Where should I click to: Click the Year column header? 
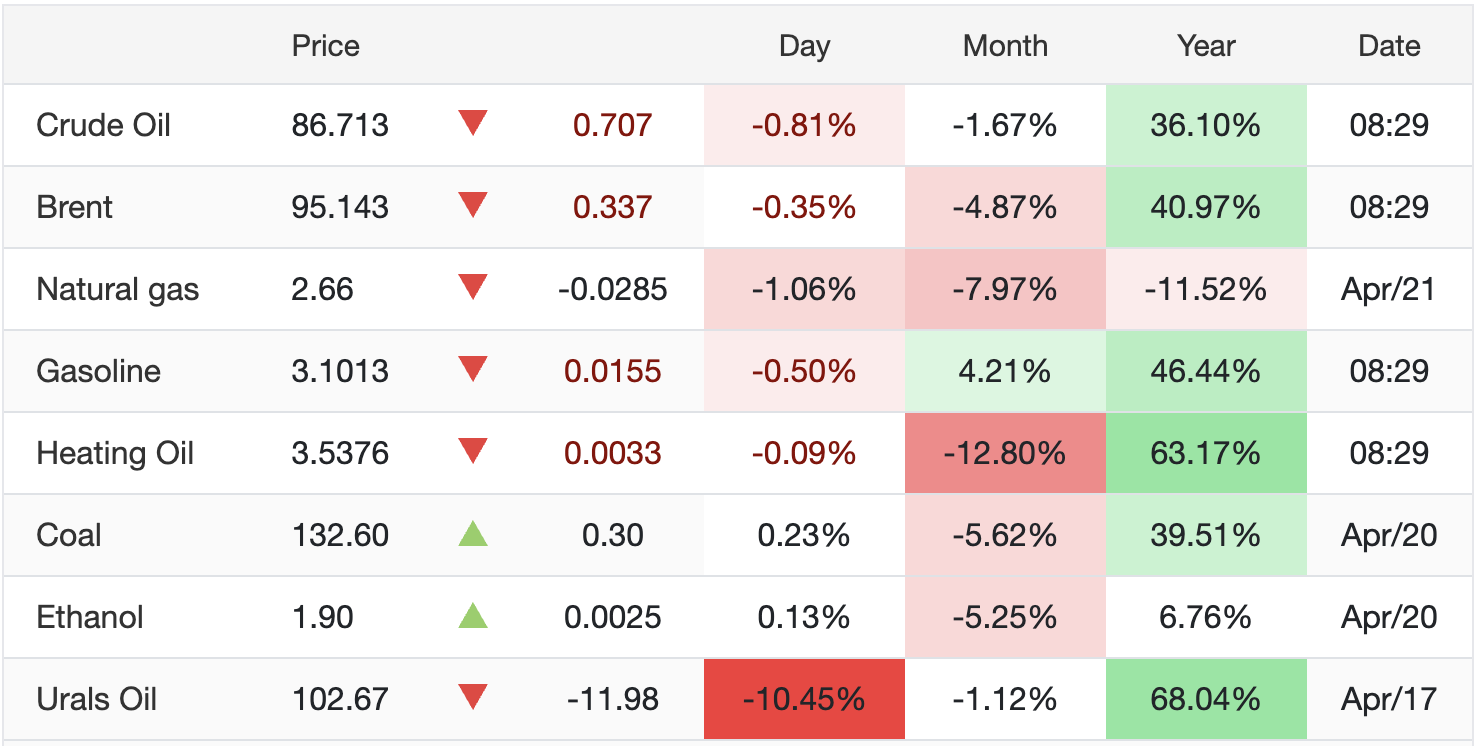pos(1206,46)
